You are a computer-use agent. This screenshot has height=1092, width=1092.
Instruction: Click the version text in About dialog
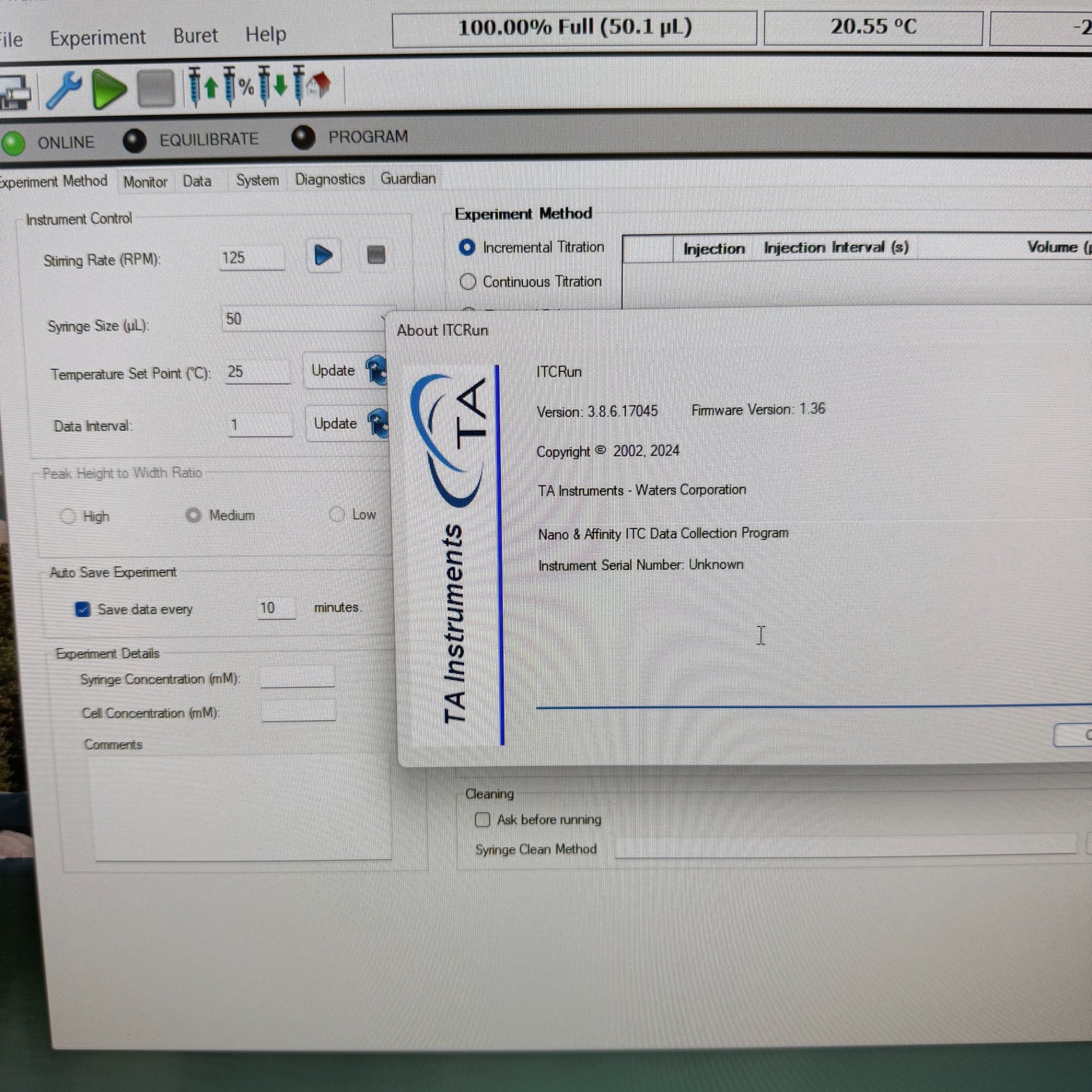(598, 411)
